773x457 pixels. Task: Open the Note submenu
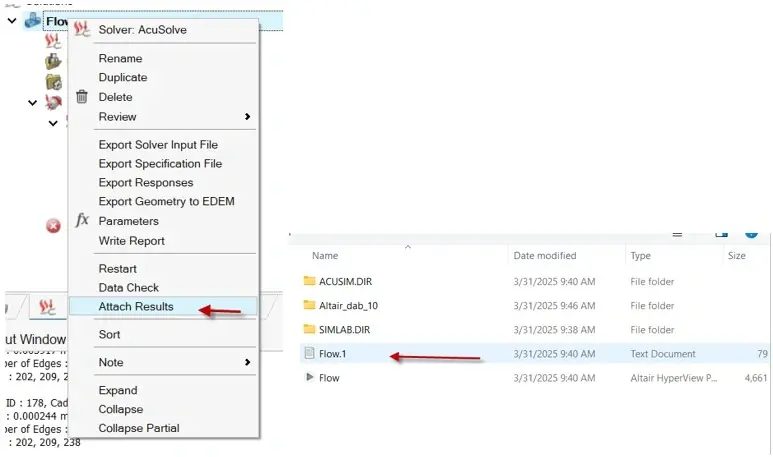[x=111, y=362]
